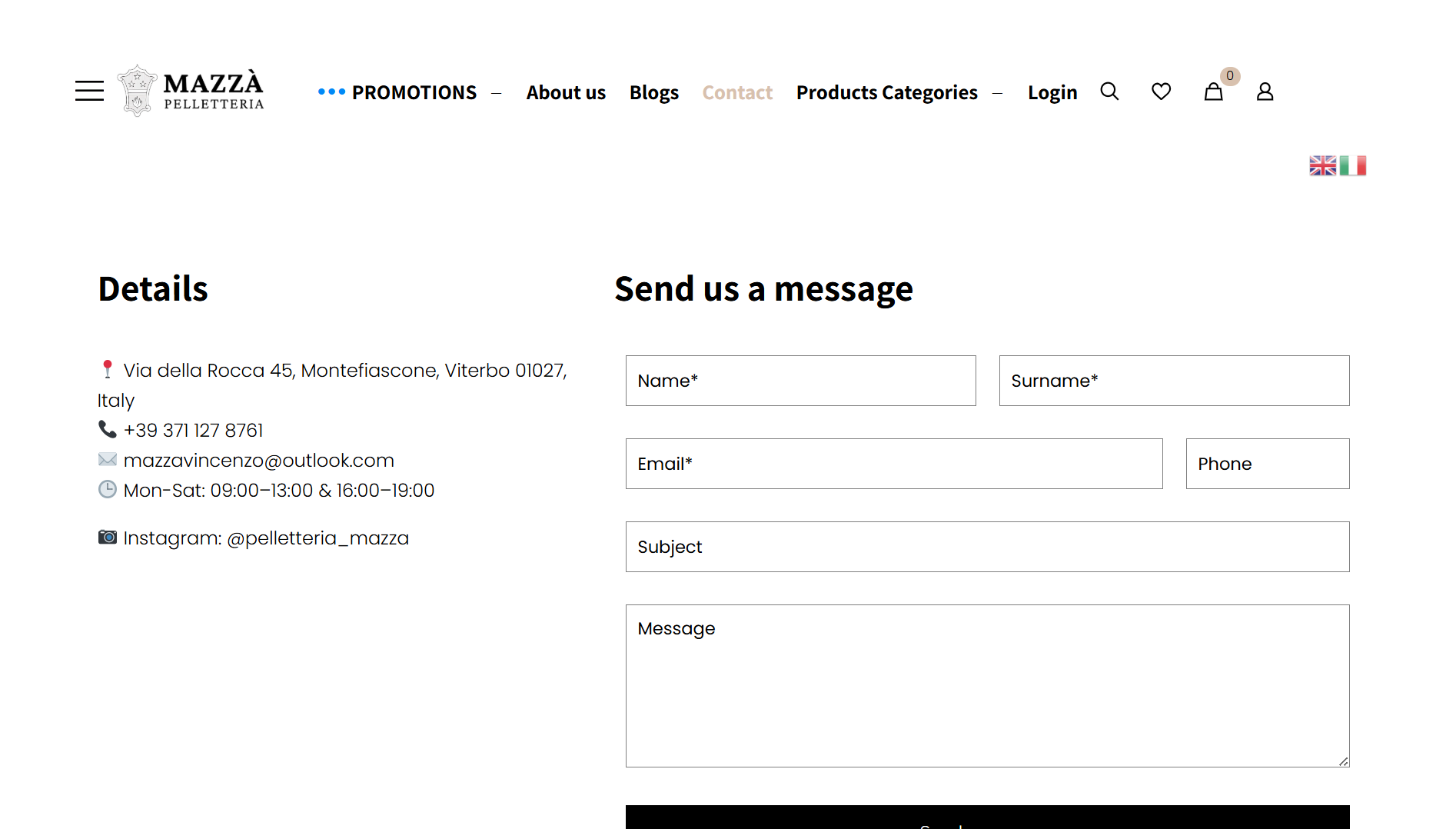Focus the Surname field
The width and height of the screenshot is (1456, 829).
1174,381
